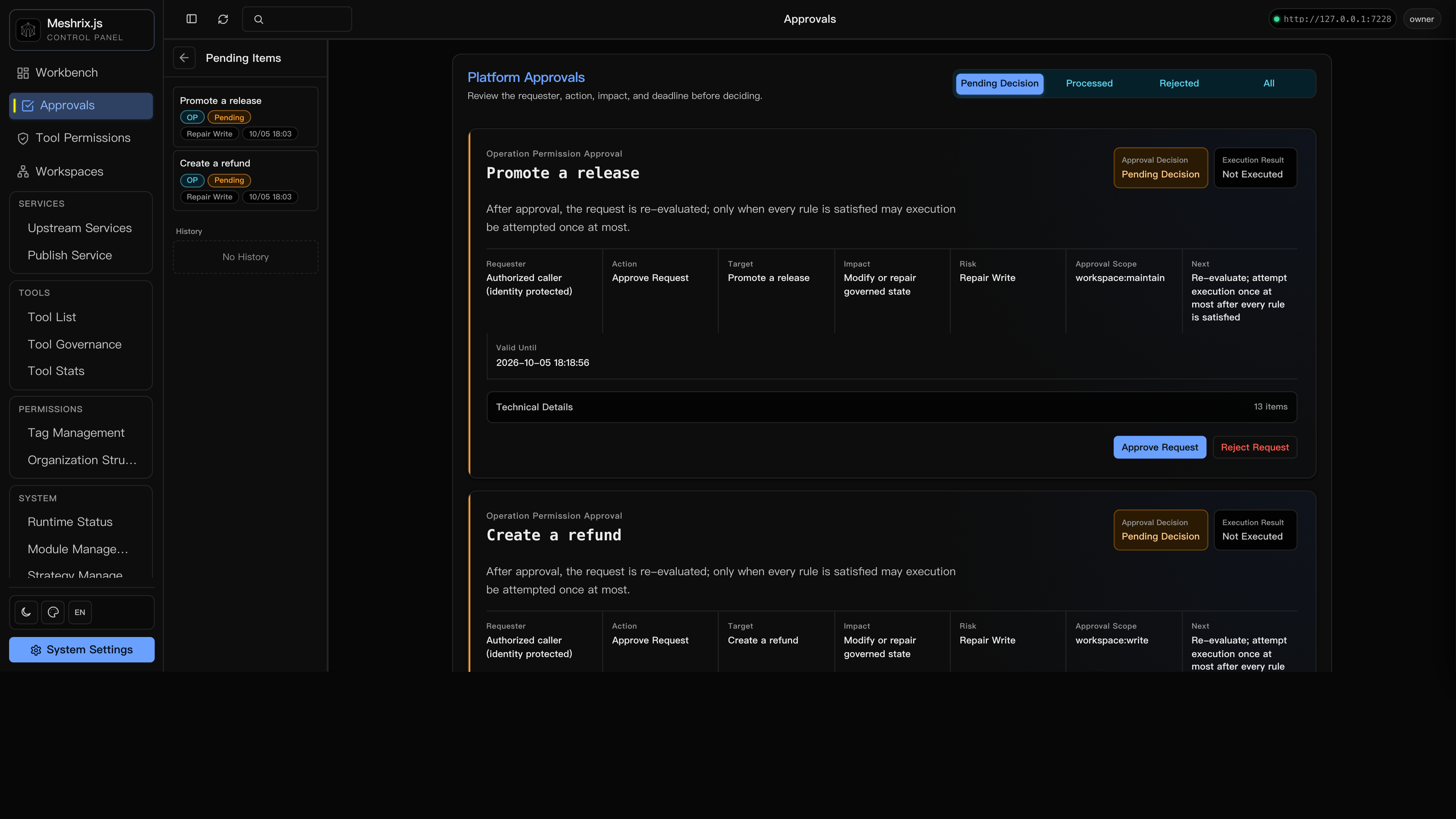Open Publish Service in sidebar
This screenshot has height=819, width=1456.
tap(69, 256)
